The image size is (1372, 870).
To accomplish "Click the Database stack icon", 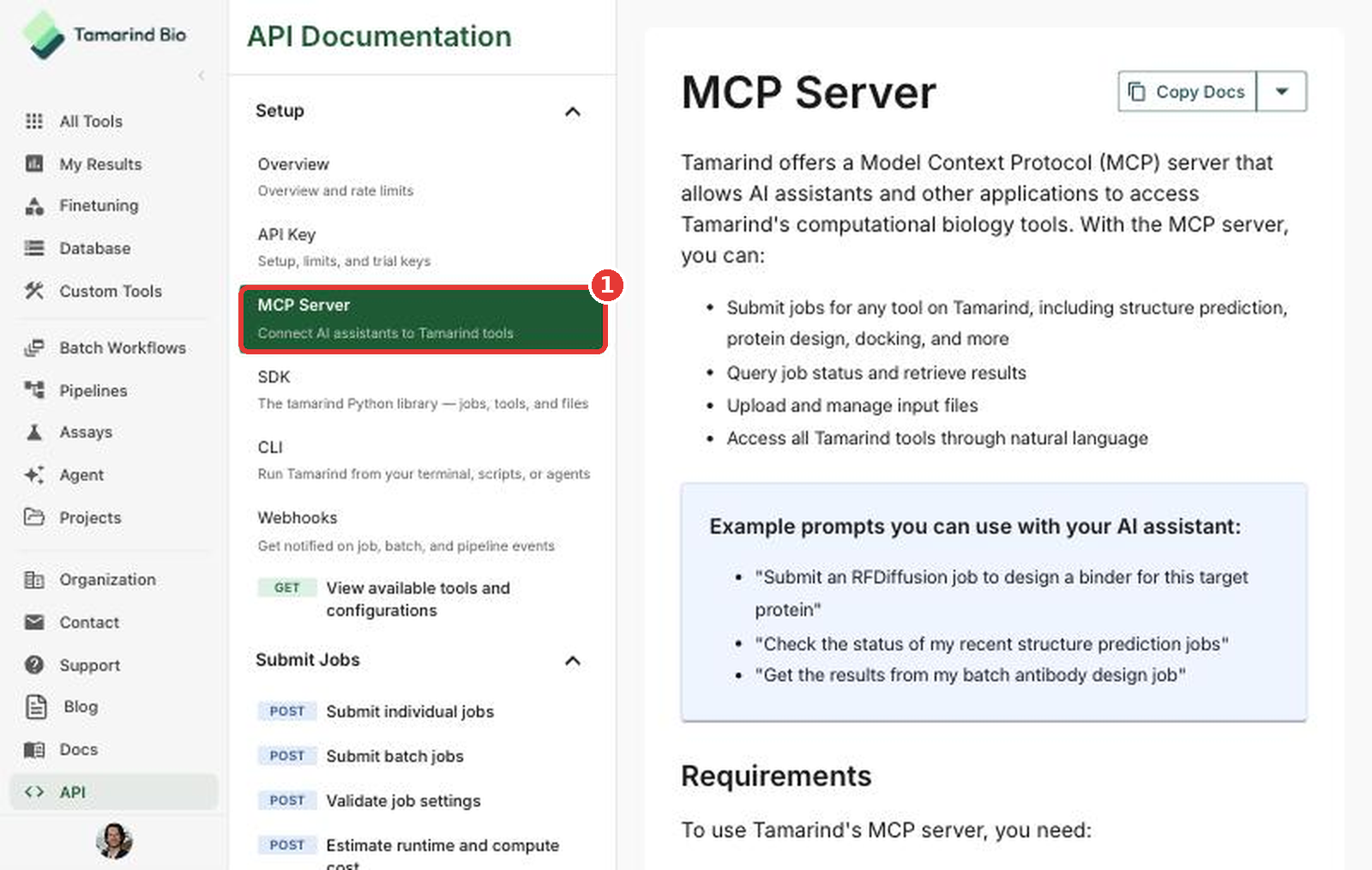I will point(34,248).
